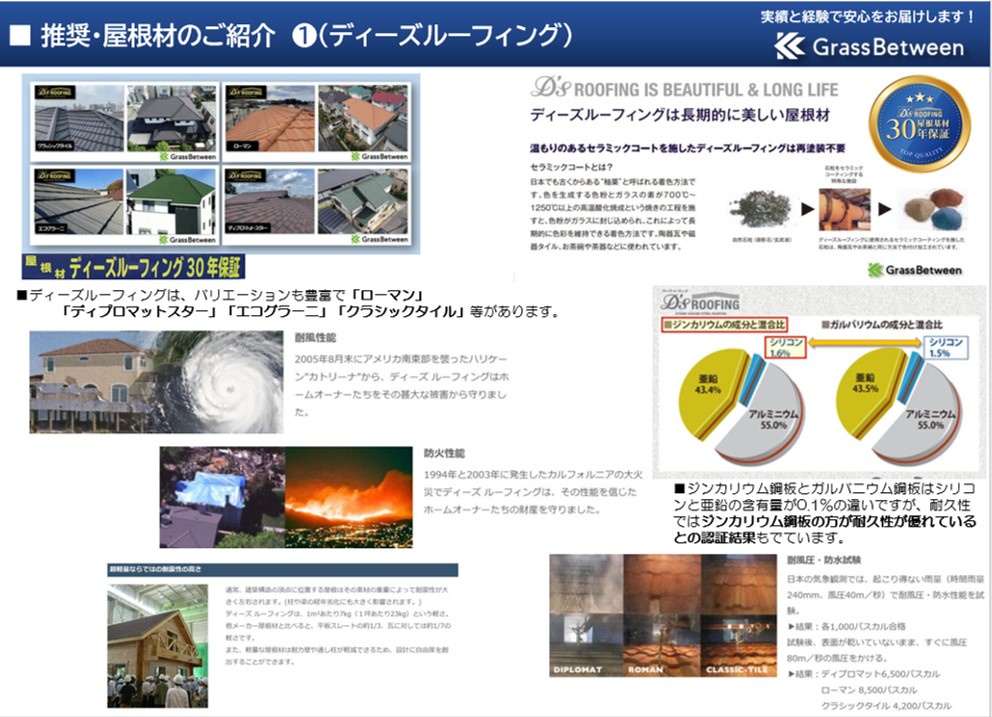Viewport: 992px width, 717px height.
Task: Click the result line ローマン 8,500パスカル
Action: pos(869,690)
